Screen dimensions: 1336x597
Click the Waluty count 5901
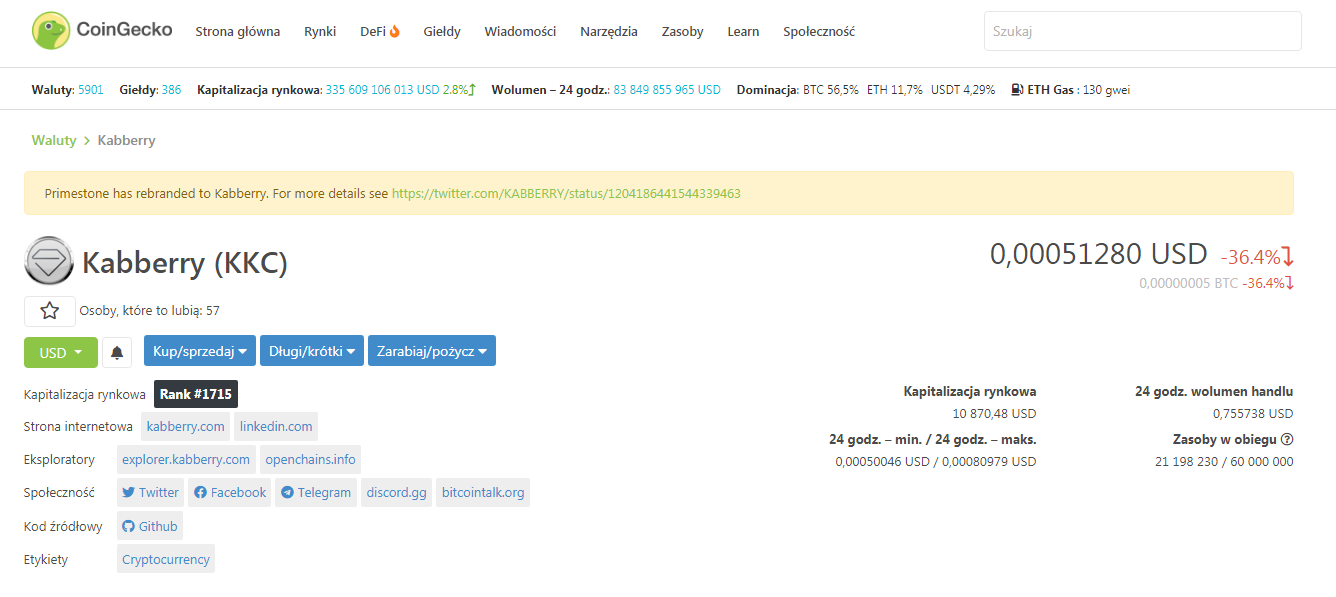[91, 89]
